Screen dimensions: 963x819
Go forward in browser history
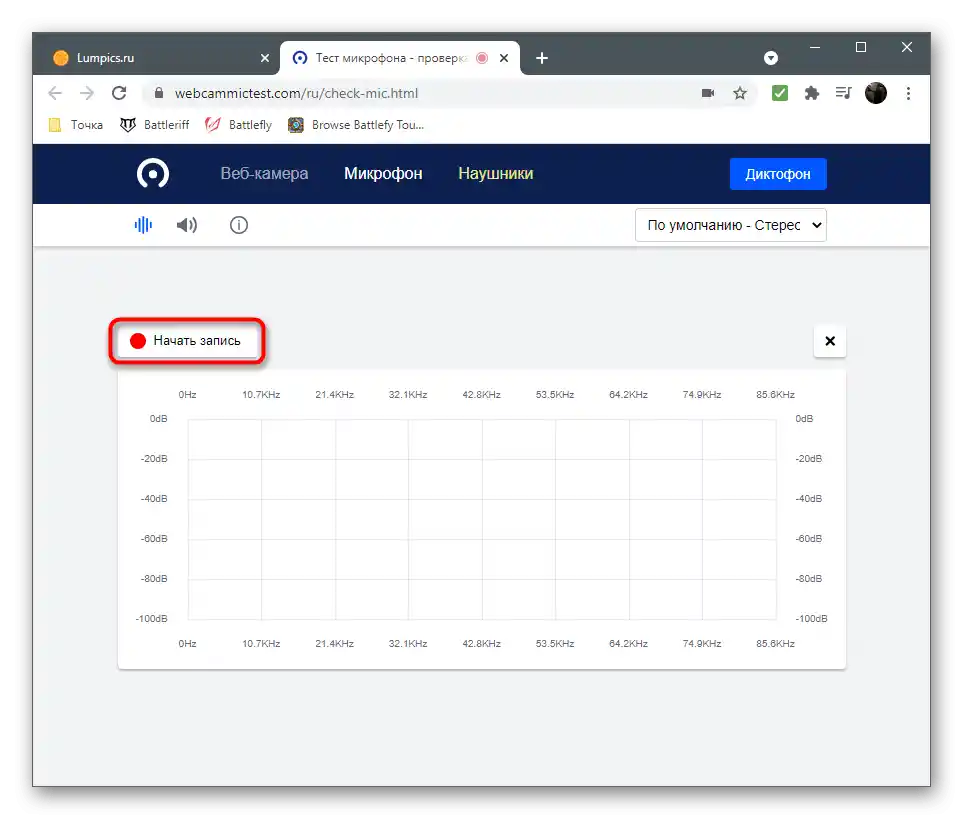87,93
